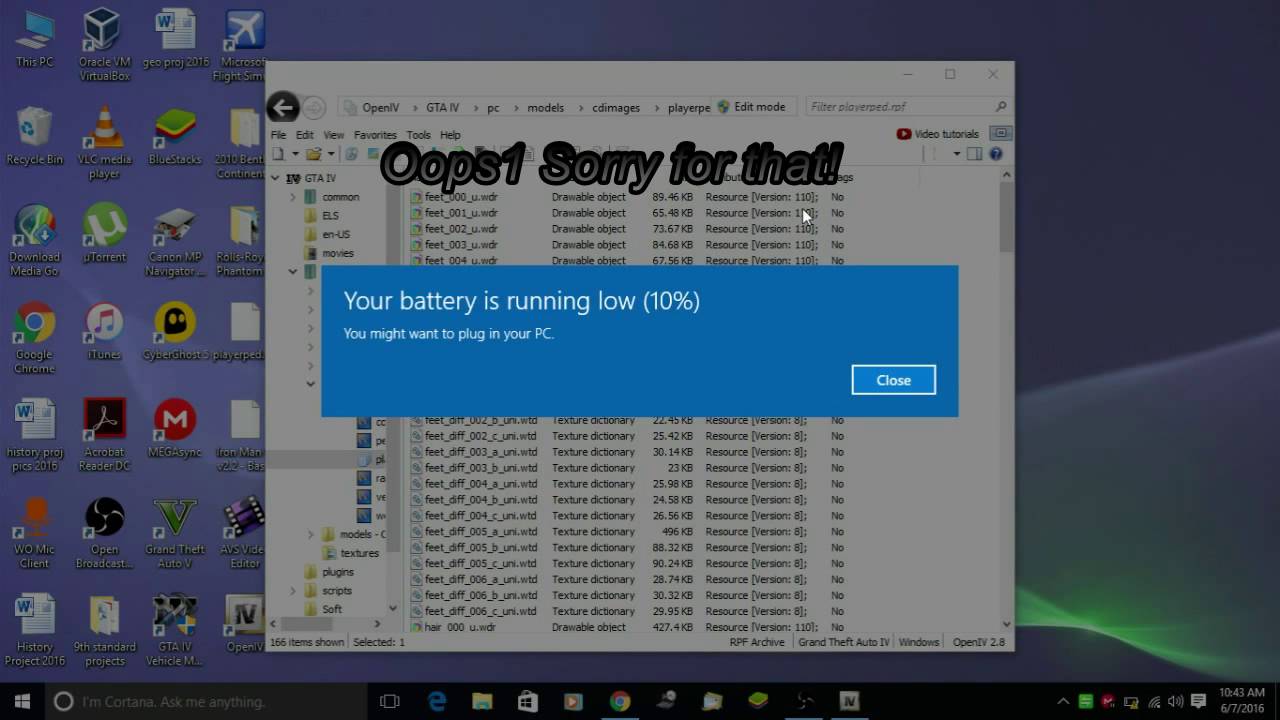Open the View menu in OpenIV

(x=333, y=135)
